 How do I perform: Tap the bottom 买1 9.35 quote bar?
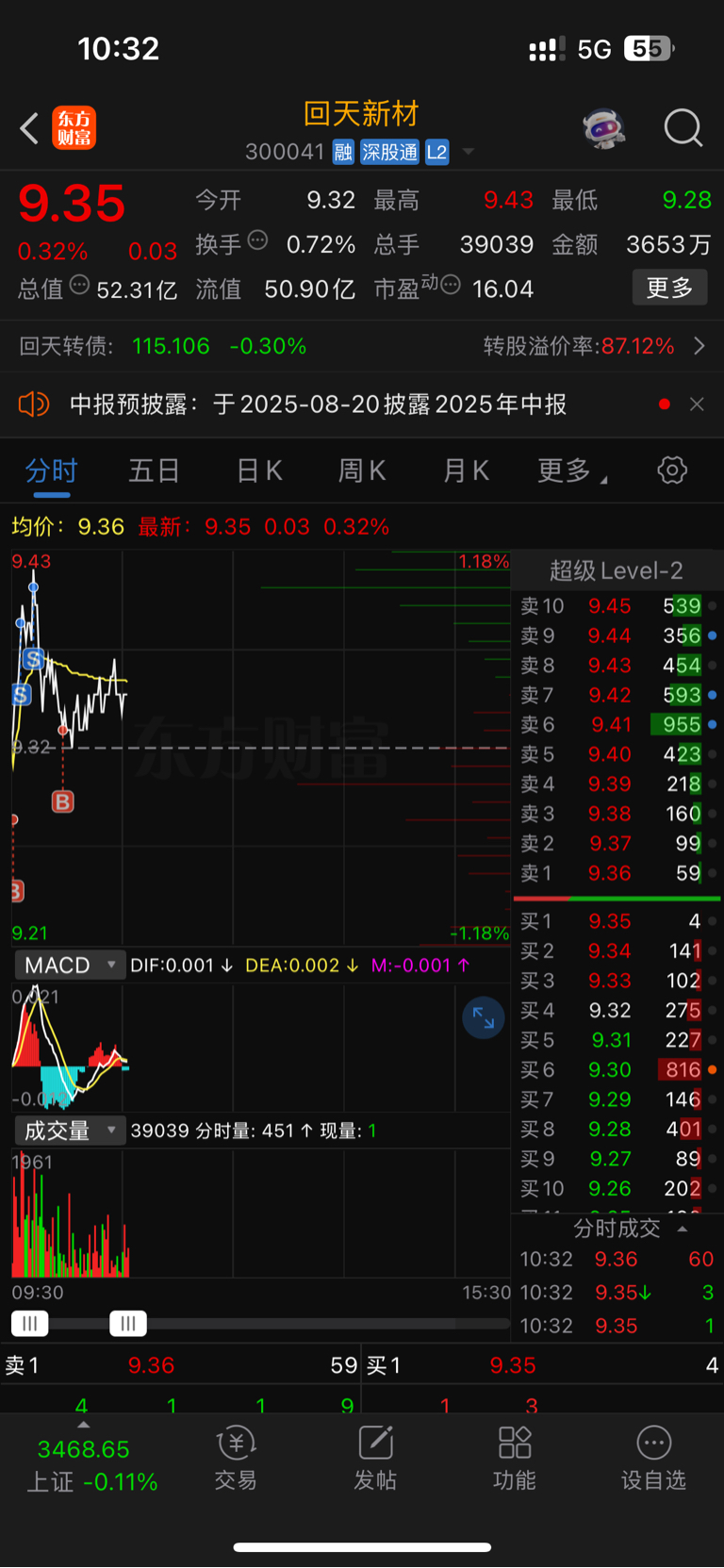pyautogui.click(x=543, y=1365)
